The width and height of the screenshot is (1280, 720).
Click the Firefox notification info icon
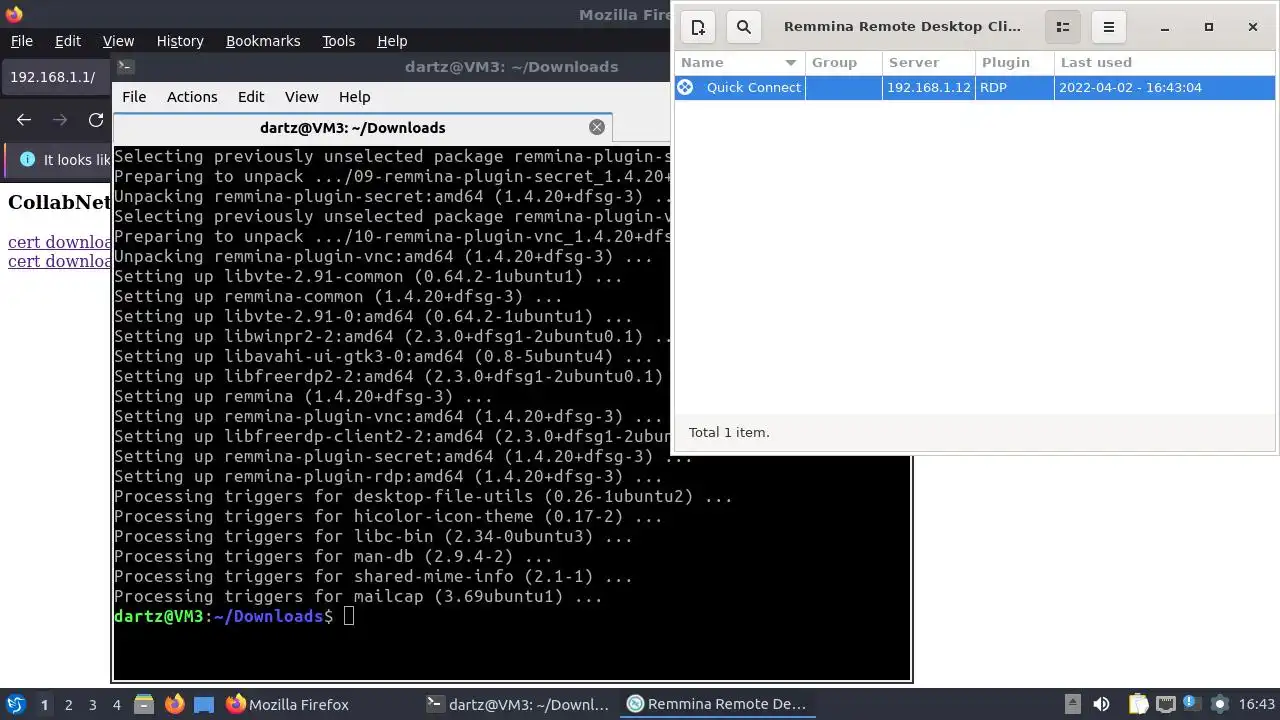pyautogui.click(x=26, y=160)
